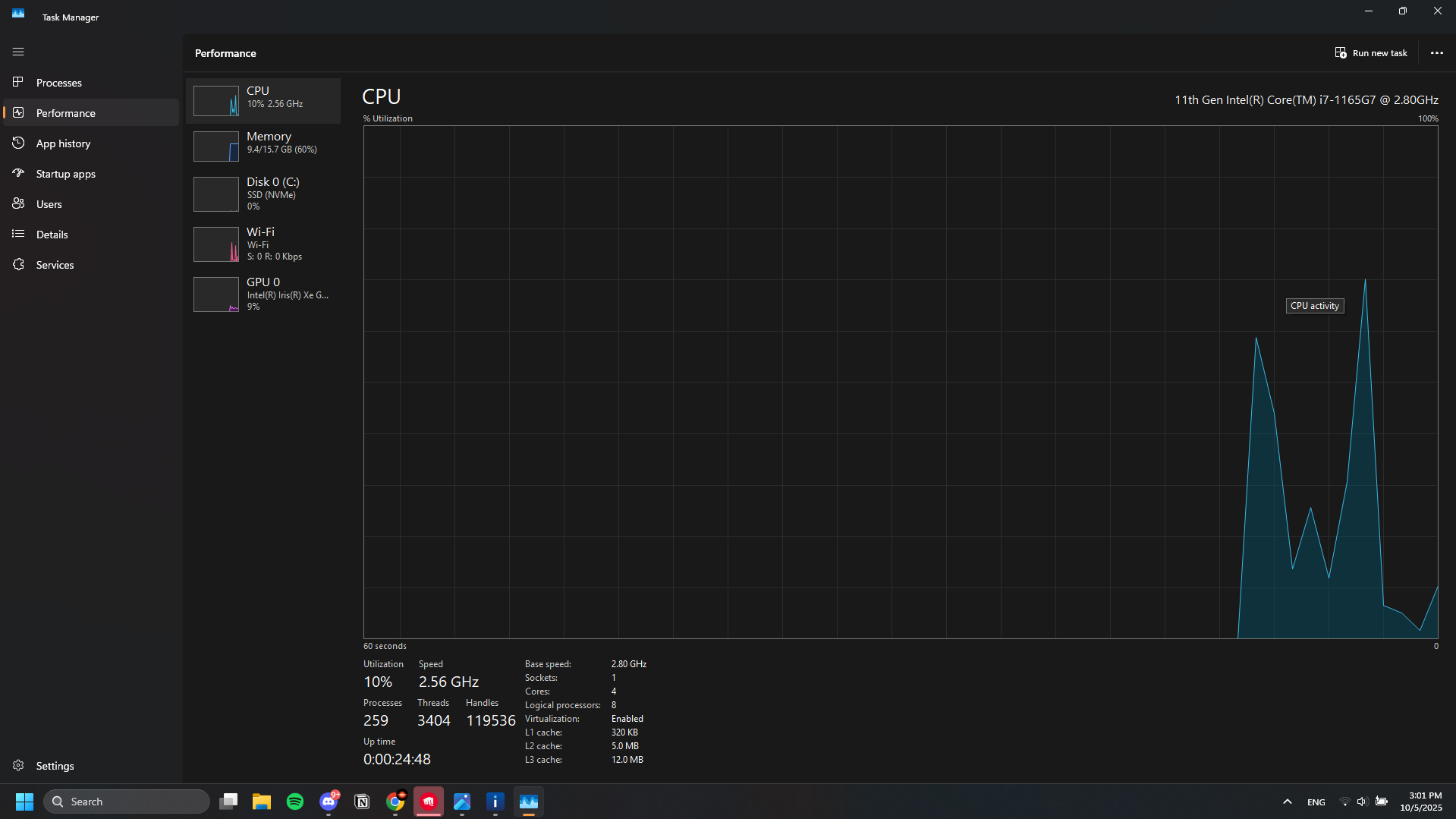Click the L1 cache value 320 KB
The height and width of the screenshot is (819, 1456).
624,732
